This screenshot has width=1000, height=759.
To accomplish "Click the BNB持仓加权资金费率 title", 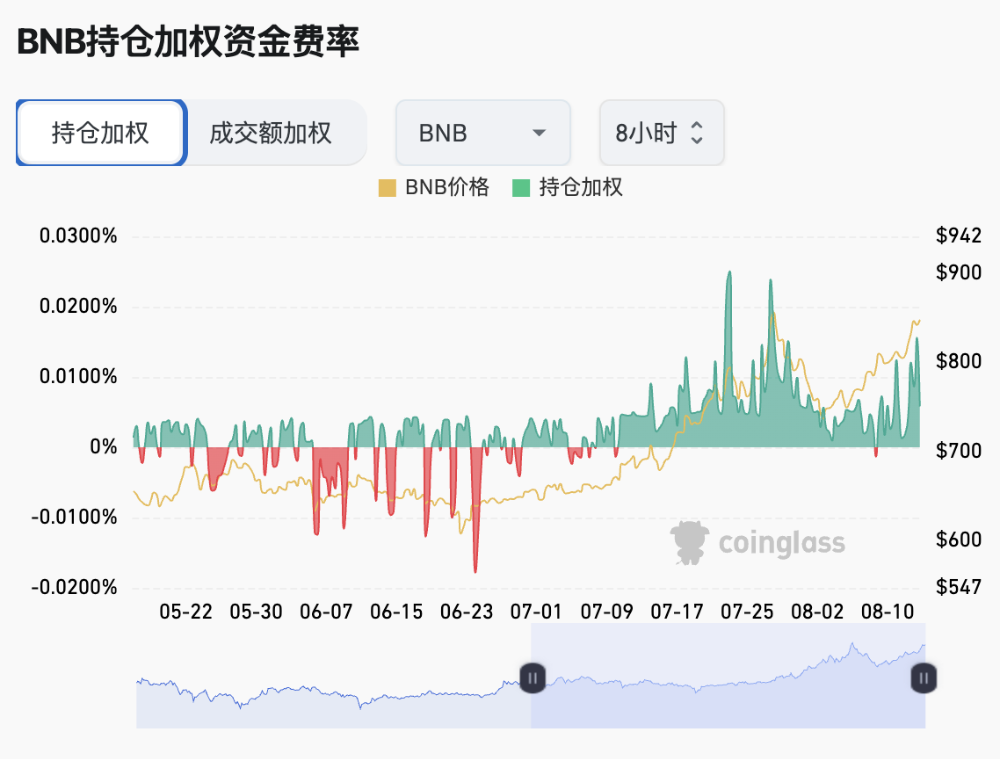I will (x=188, y=42).
